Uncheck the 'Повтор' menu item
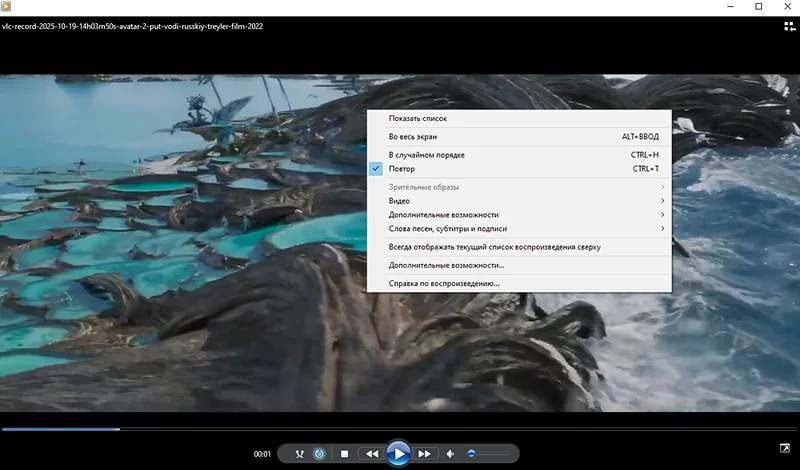The height and width of the screenshot is (470, 800). 519,169
